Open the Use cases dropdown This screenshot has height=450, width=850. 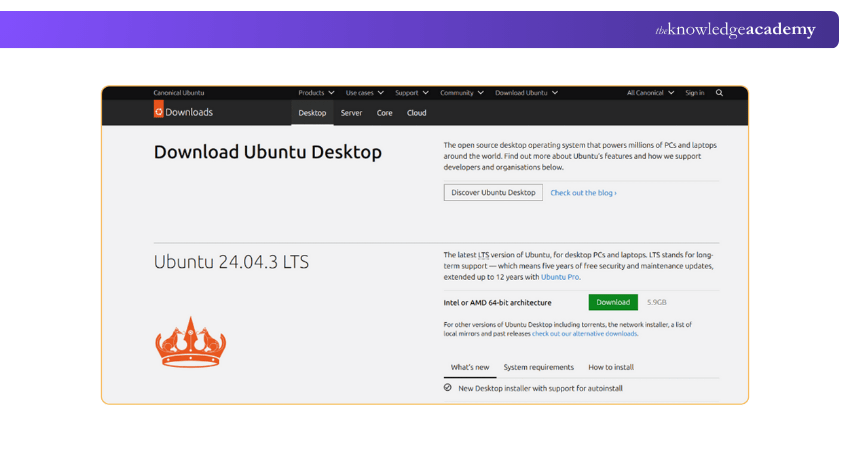pyautogui.click(x=365, y=93)
